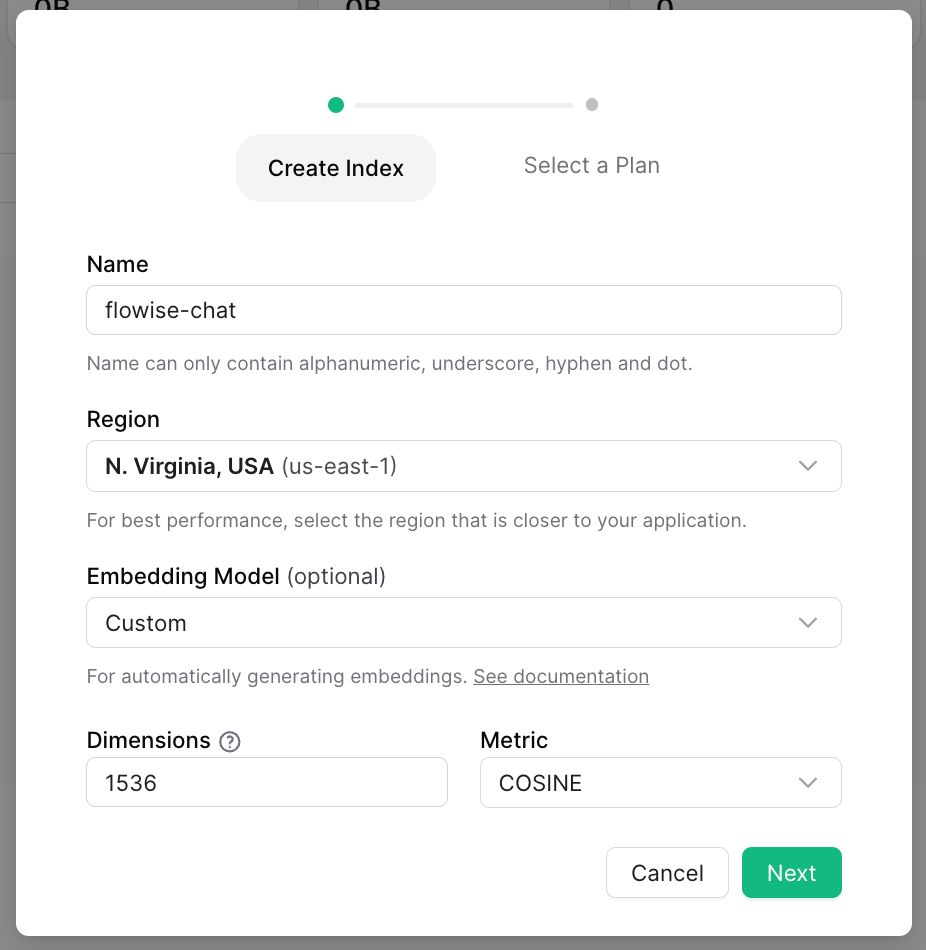This screenshot has width=926, height=950.
Task: Expand the Embedding Model dropdown set to Custom
Action: [x=463, y=623]
